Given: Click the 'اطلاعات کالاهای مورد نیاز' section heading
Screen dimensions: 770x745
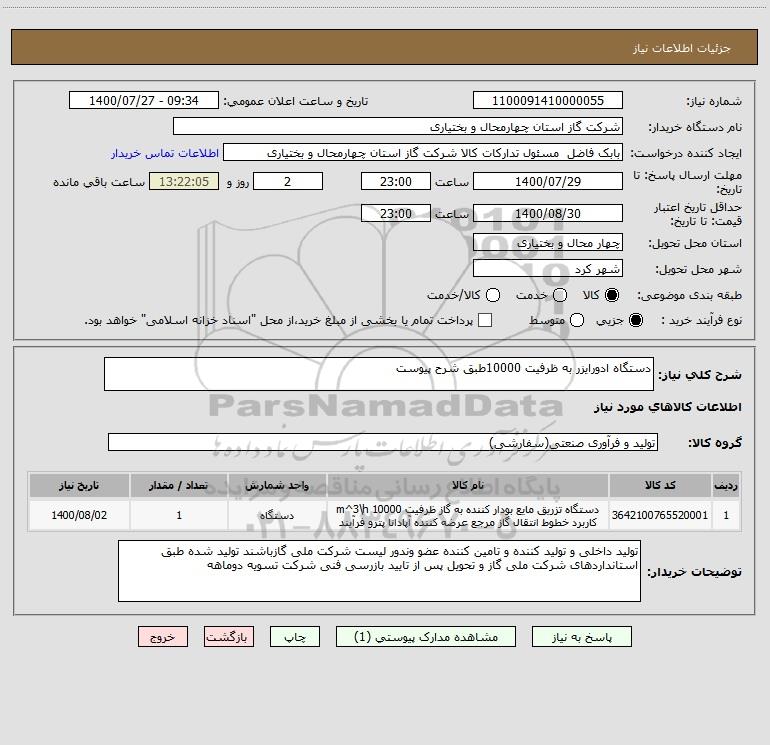Looking at the screenshot, I should tap(667, 407).
